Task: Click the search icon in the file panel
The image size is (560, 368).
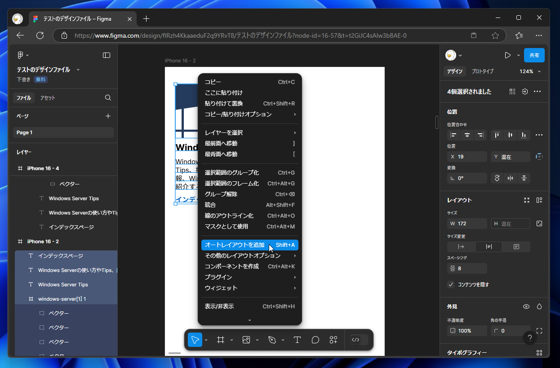Action: [108, 98]
